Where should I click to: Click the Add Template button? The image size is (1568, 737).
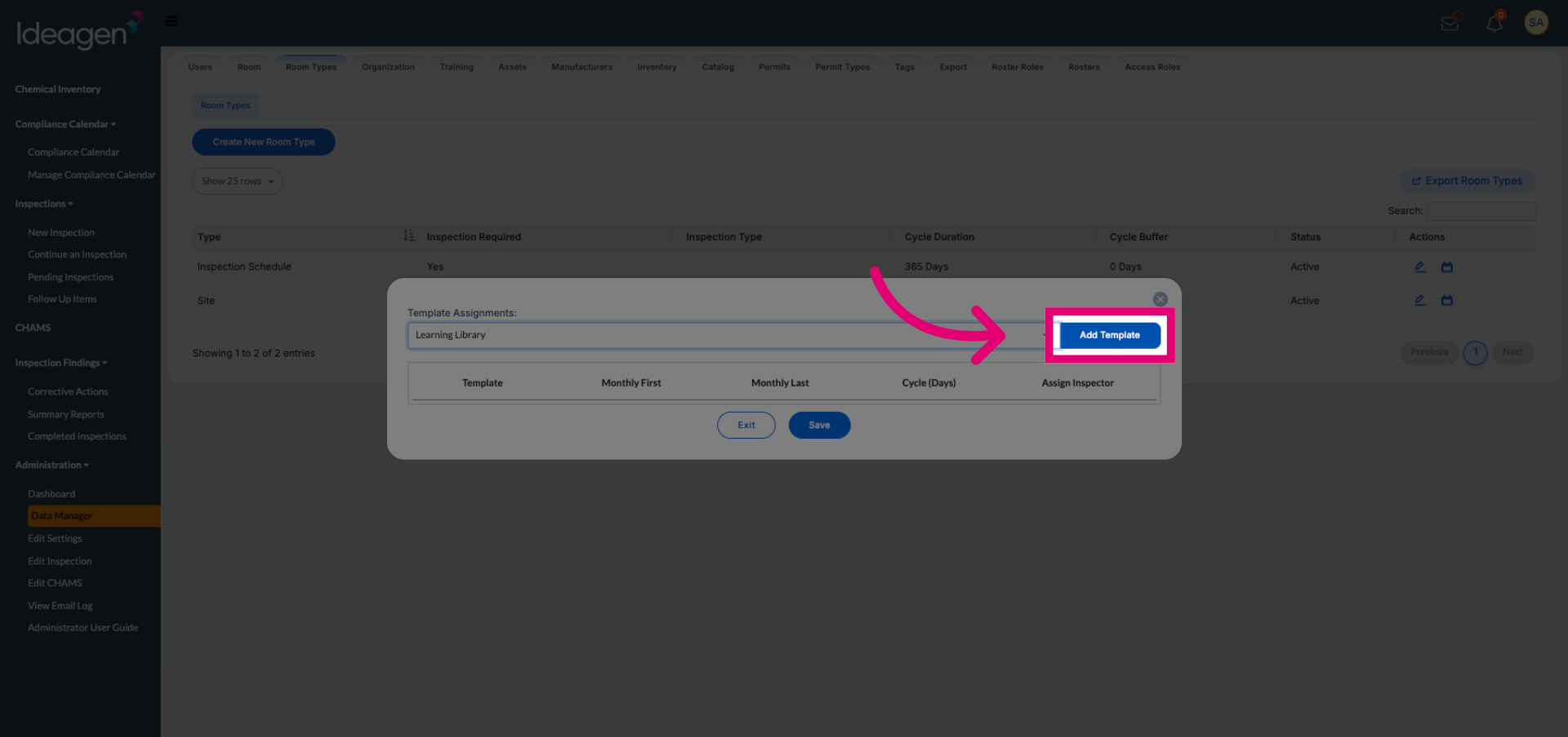(x=1110, y=335)
